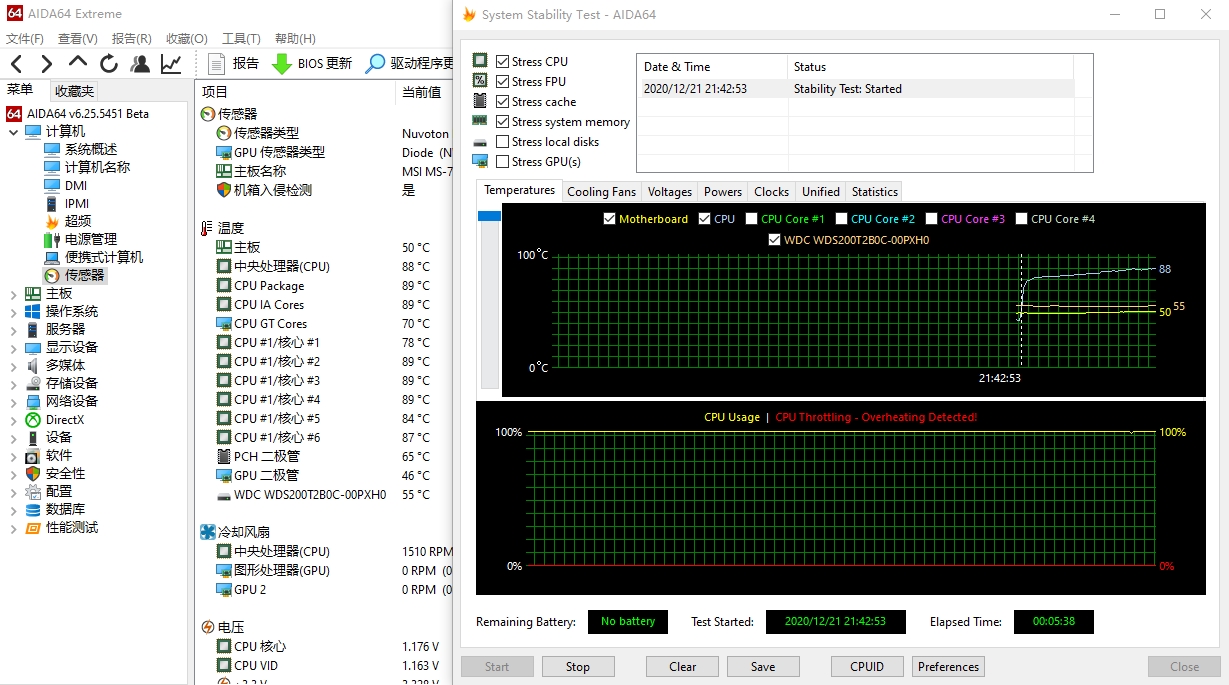The height and width of the screenshot is (685, 1229).
Task: Click the Stop button
Action: 578,667
